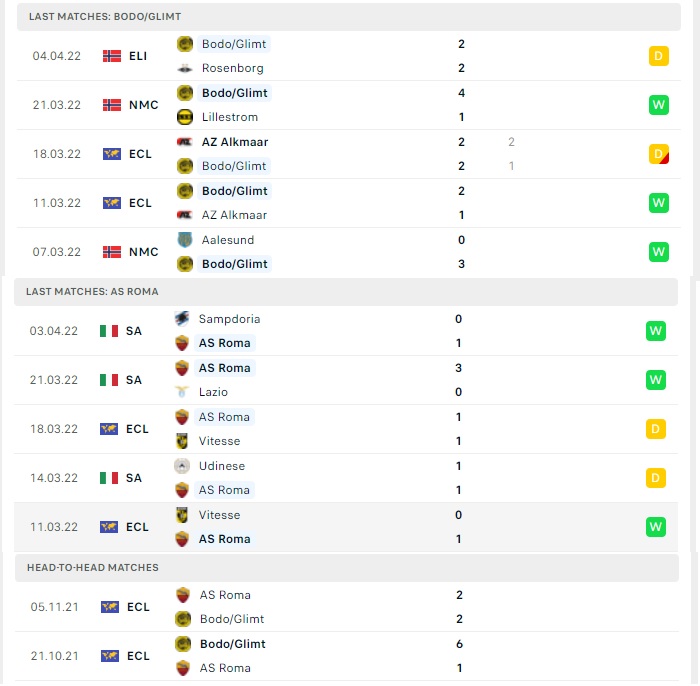Click the Italy flag on 03.04.22 row
This screenshot has width=700, height=686.
109,331
